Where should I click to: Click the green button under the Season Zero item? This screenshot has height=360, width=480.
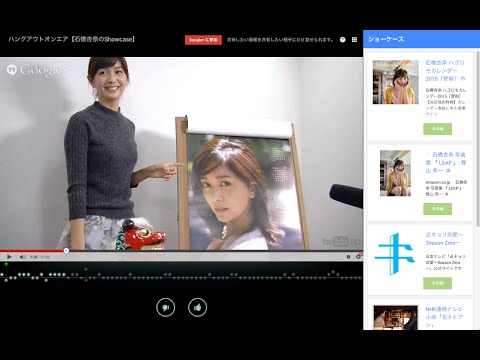click(437, 283)
